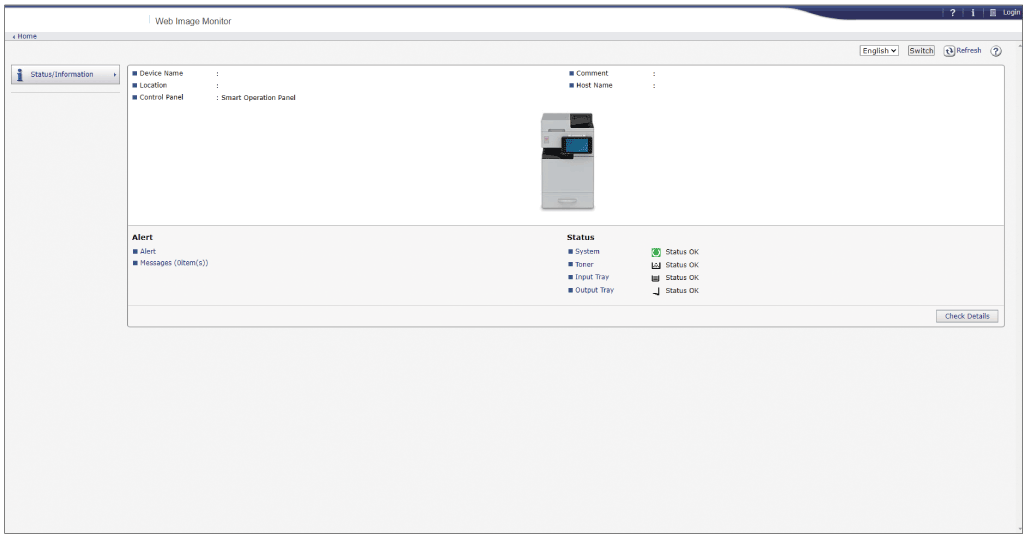The height and width of the screenshot is (539, 1028).
Task: Expand the Status/Information menu
Action: coord(65,74)
